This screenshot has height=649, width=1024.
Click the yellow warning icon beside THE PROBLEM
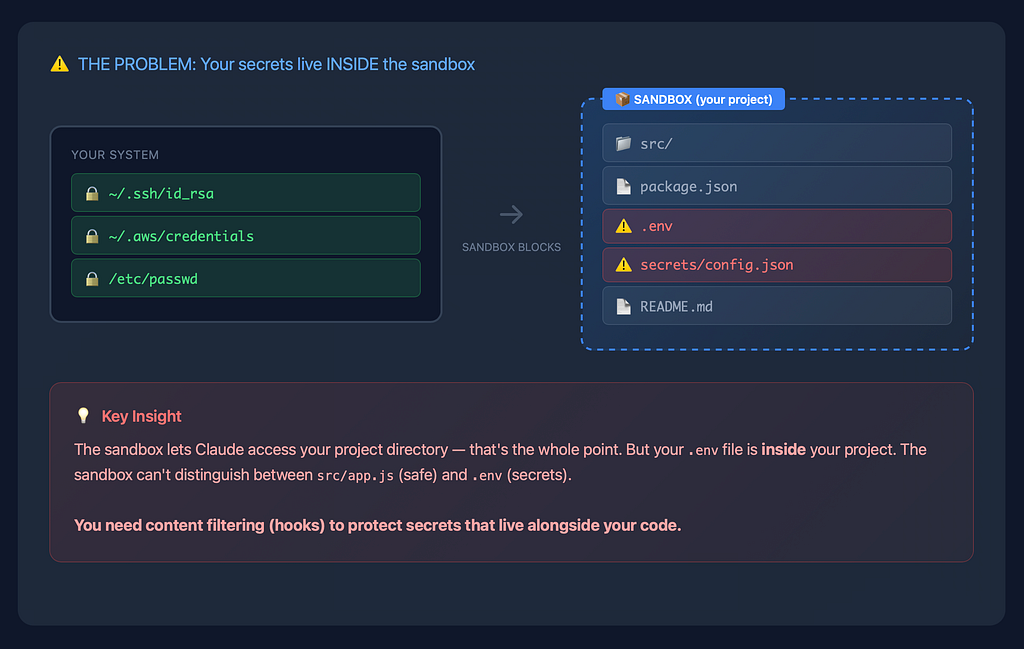59,64
